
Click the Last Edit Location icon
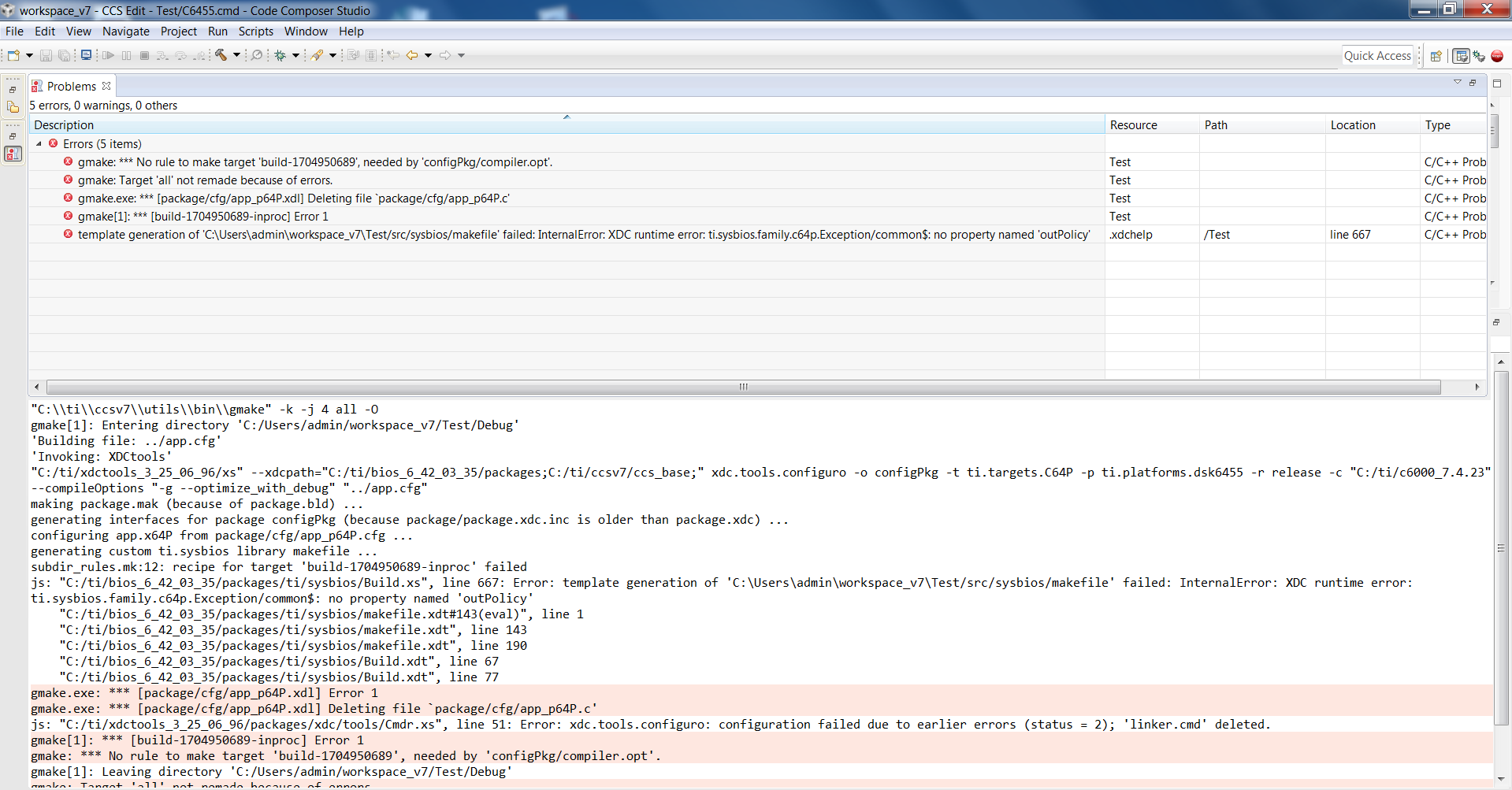tap(393, 55)
